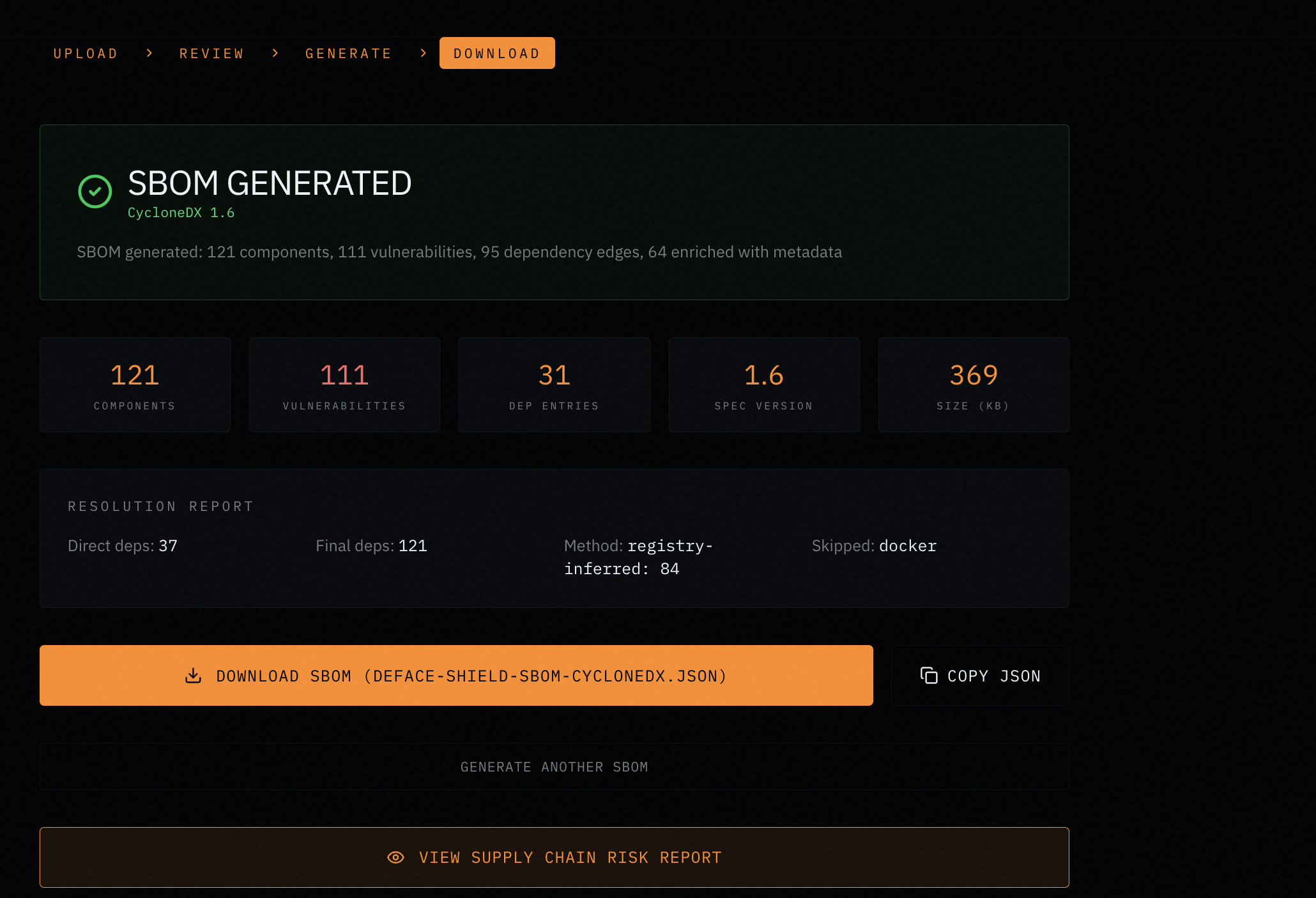This screenshot has width=1316, height=898.
Task: Select the 121 Components stat card
Action: [135, 385]
